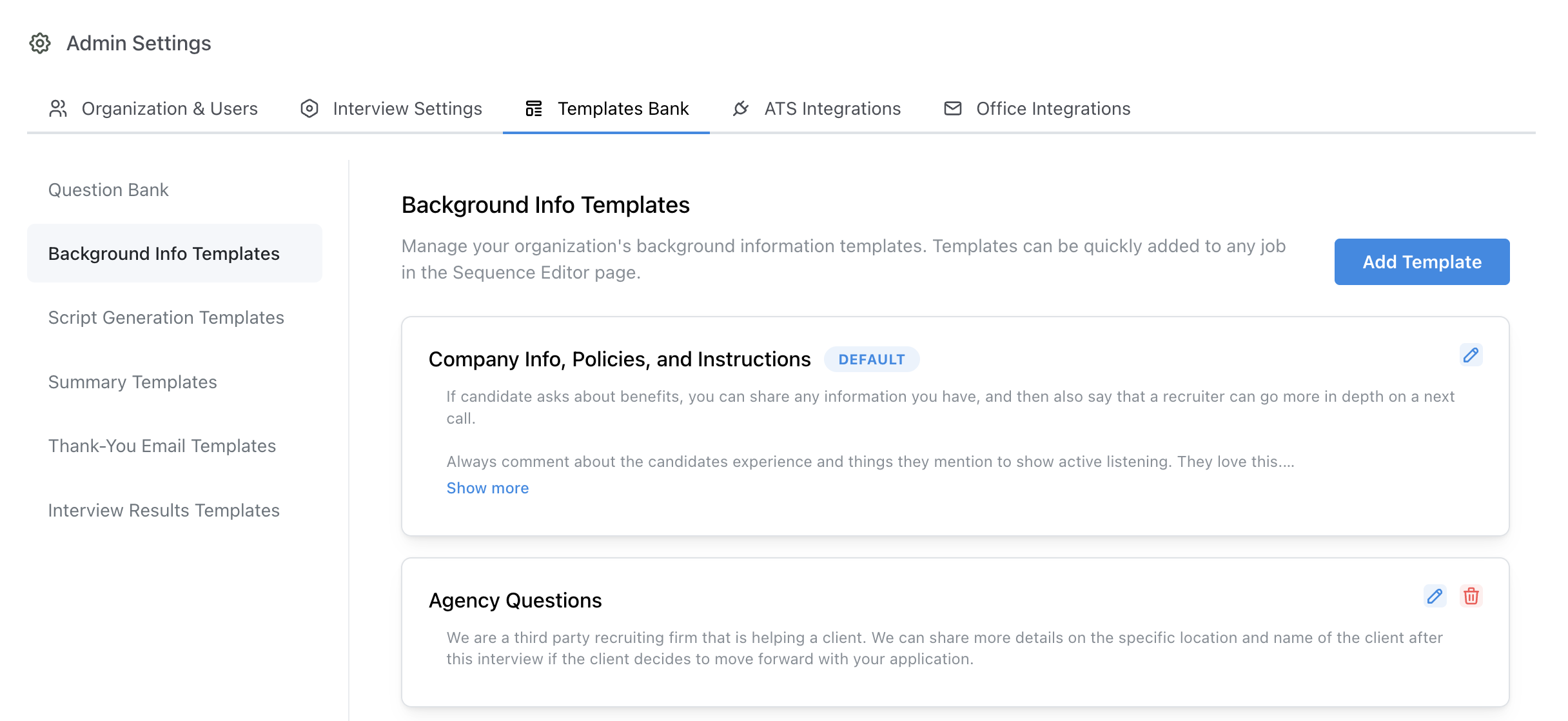
Task: Click the Office Integrations envelope icon
Action: point(952,108)
